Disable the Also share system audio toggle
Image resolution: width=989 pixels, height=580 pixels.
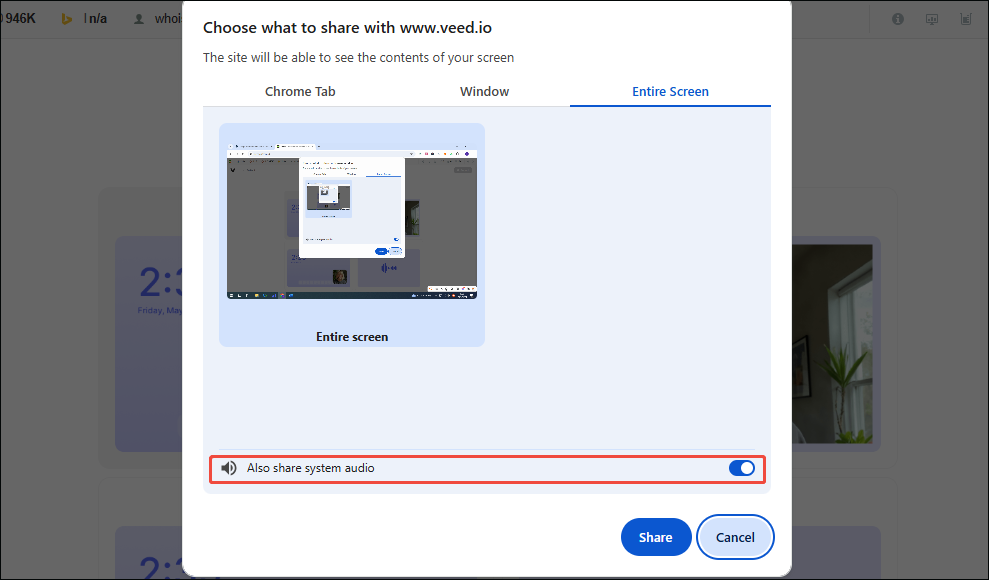pyautogui.click(x=742, y=467)
